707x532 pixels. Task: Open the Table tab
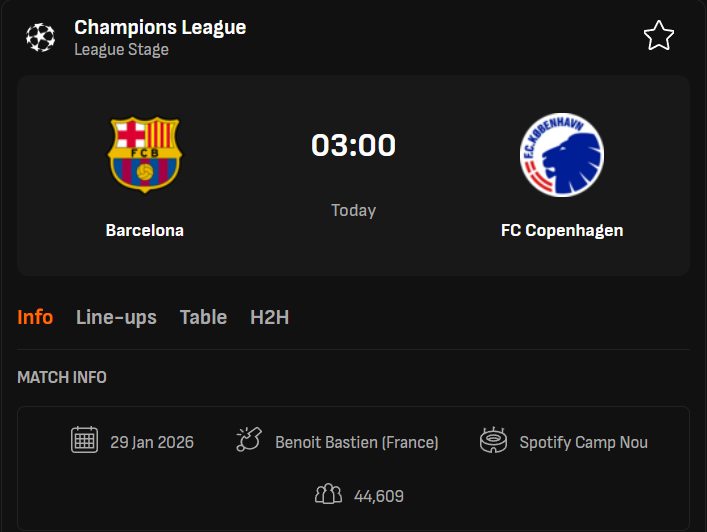[x=203, y=317]
